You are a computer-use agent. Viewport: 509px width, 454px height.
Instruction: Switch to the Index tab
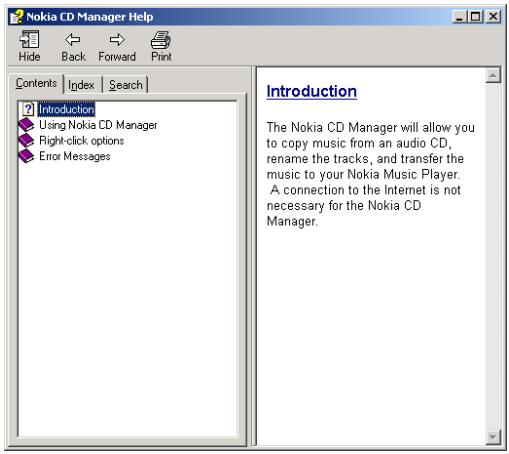(81, 85)
